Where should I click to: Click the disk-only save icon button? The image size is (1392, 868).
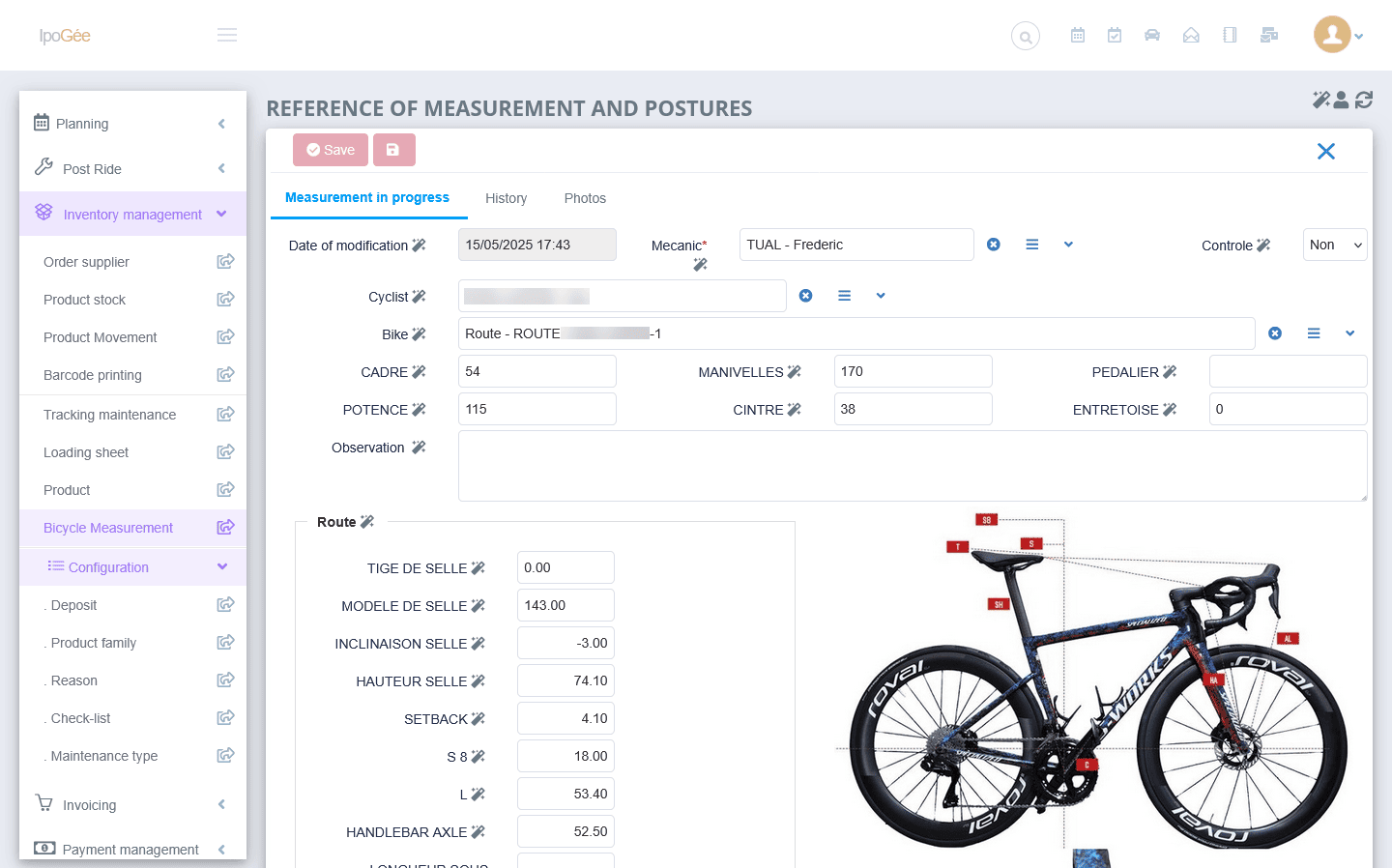click(393, 150)
